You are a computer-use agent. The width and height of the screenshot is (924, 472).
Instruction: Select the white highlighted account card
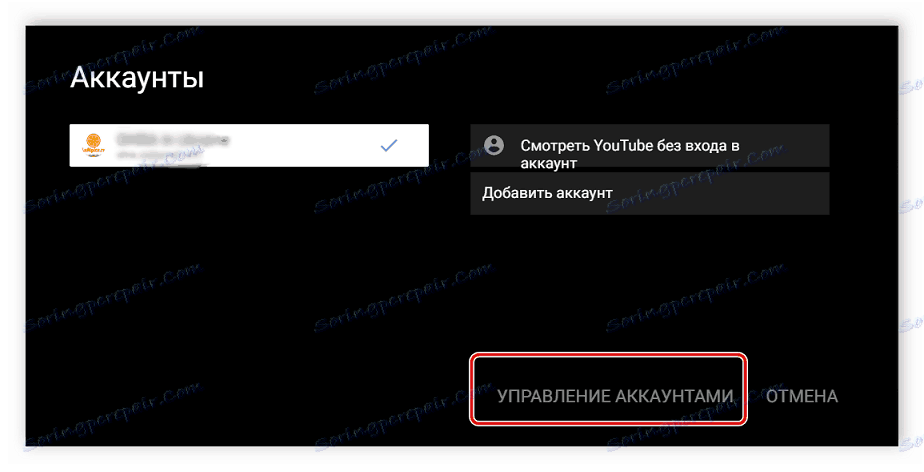(249, 146)
